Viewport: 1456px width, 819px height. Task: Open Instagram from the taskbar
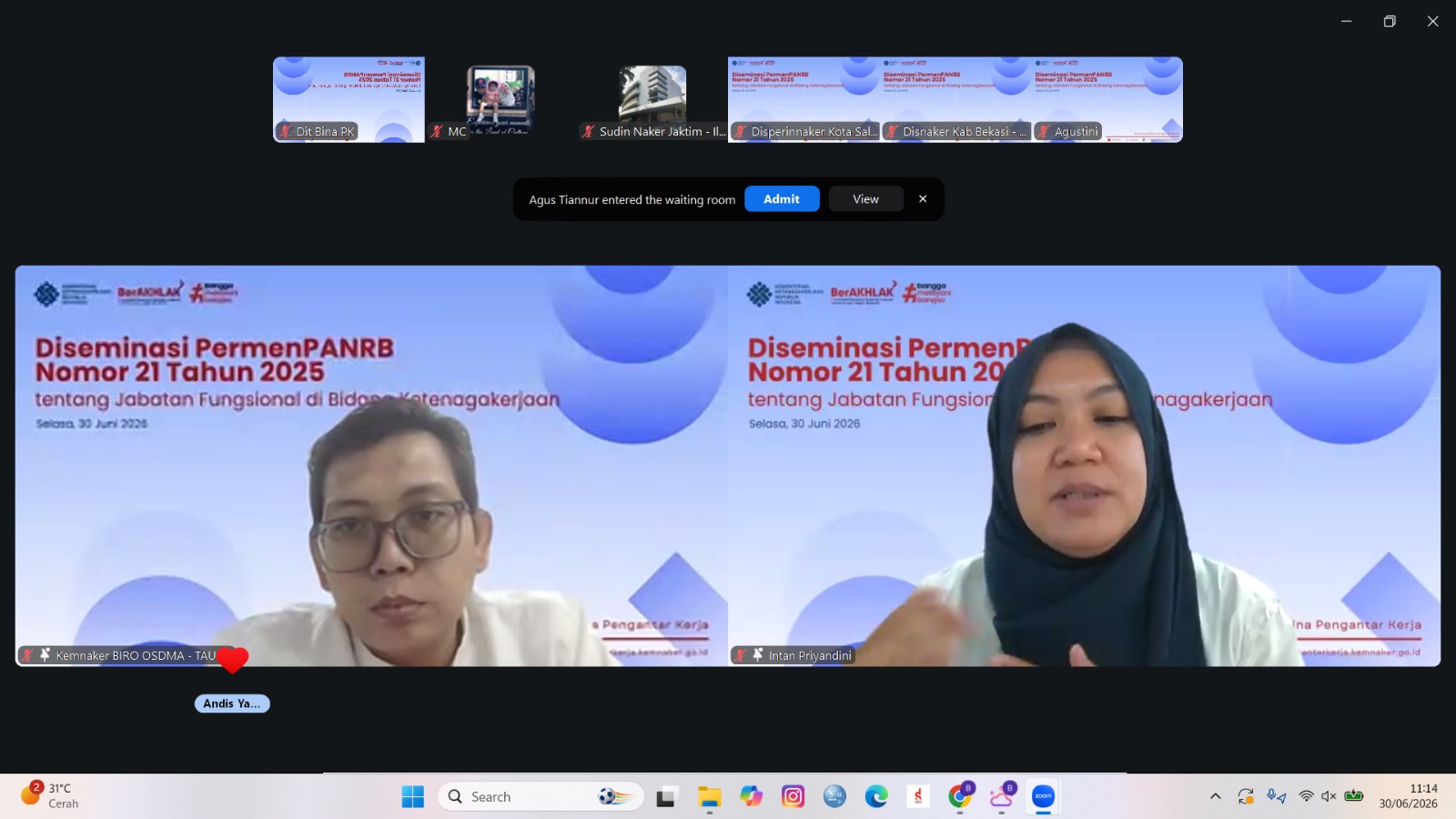tap(793, 797)
